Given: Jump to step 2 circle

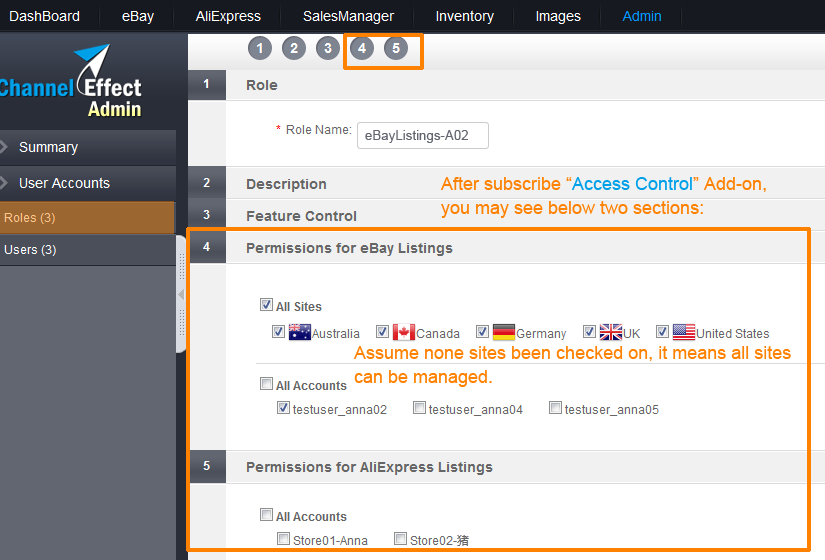Looking at the screenshot, I should (x=294, y=48).
